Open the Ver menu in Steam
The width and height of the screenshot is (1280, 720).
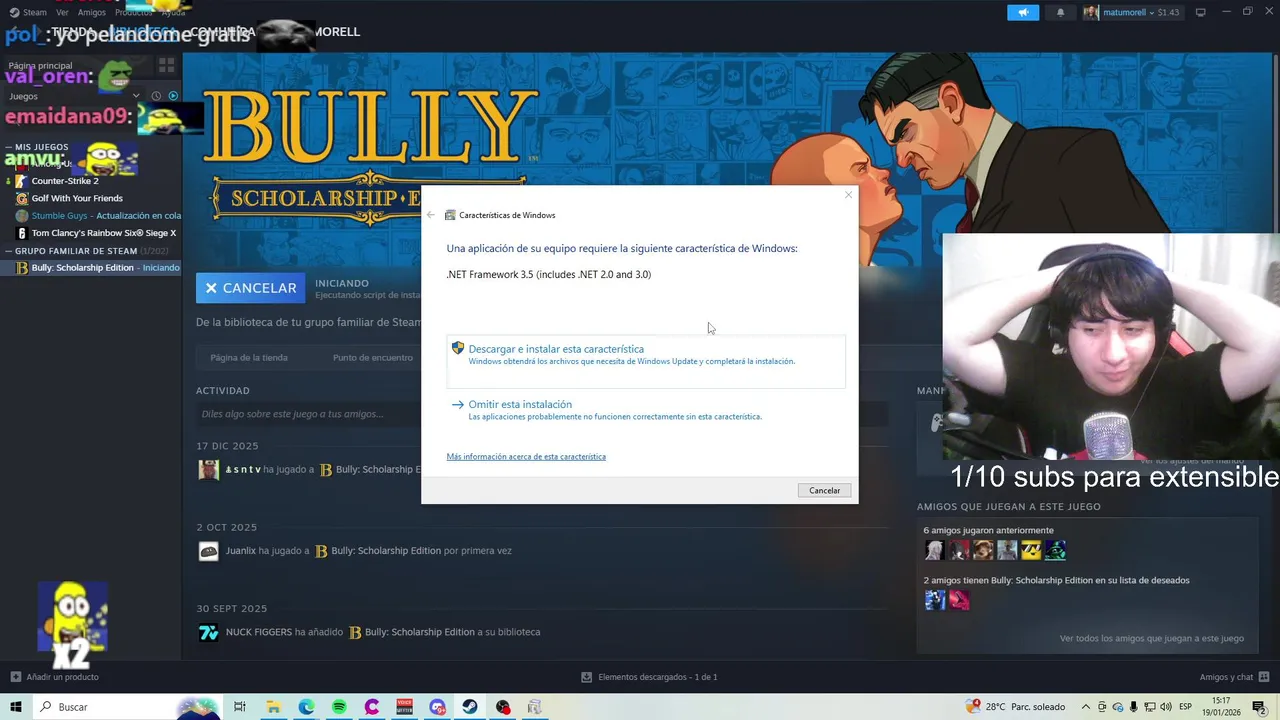tap(63, 12)
